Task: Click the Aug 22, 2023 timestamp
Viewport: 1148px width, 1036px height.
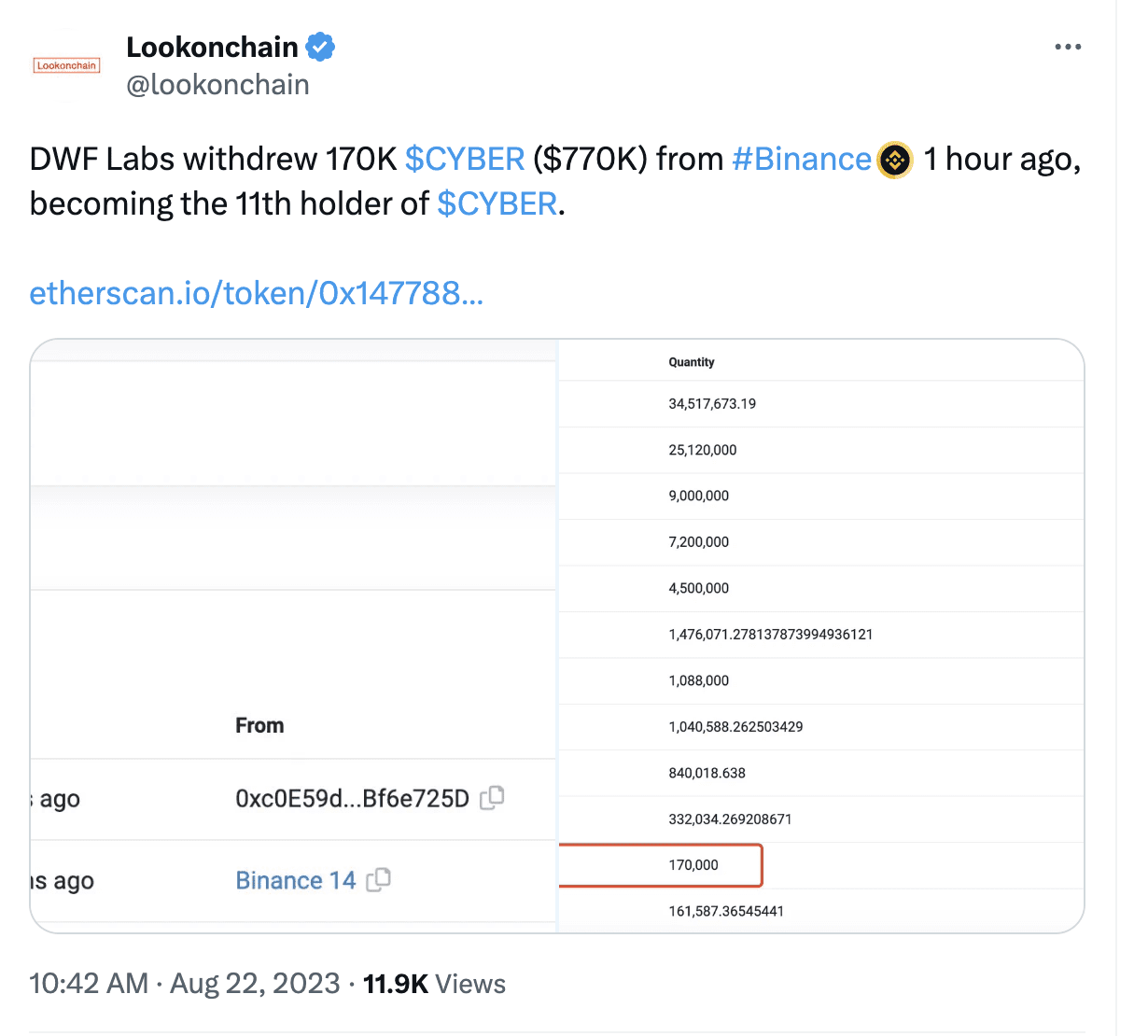Action: click(x=255, y=983)
